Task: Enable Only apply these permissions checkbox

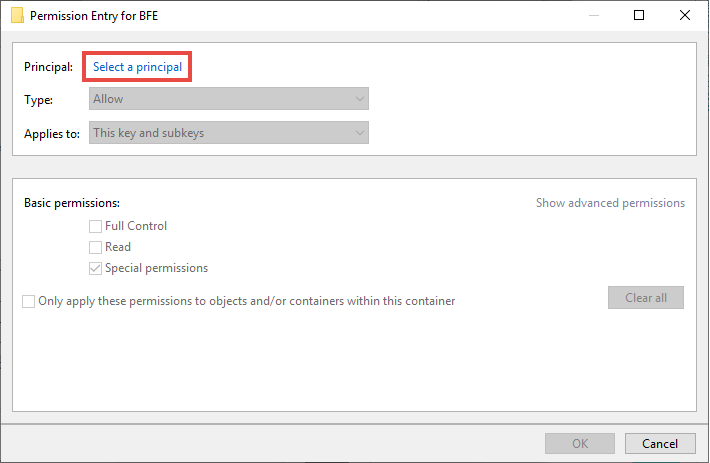Action: point(29,301)
